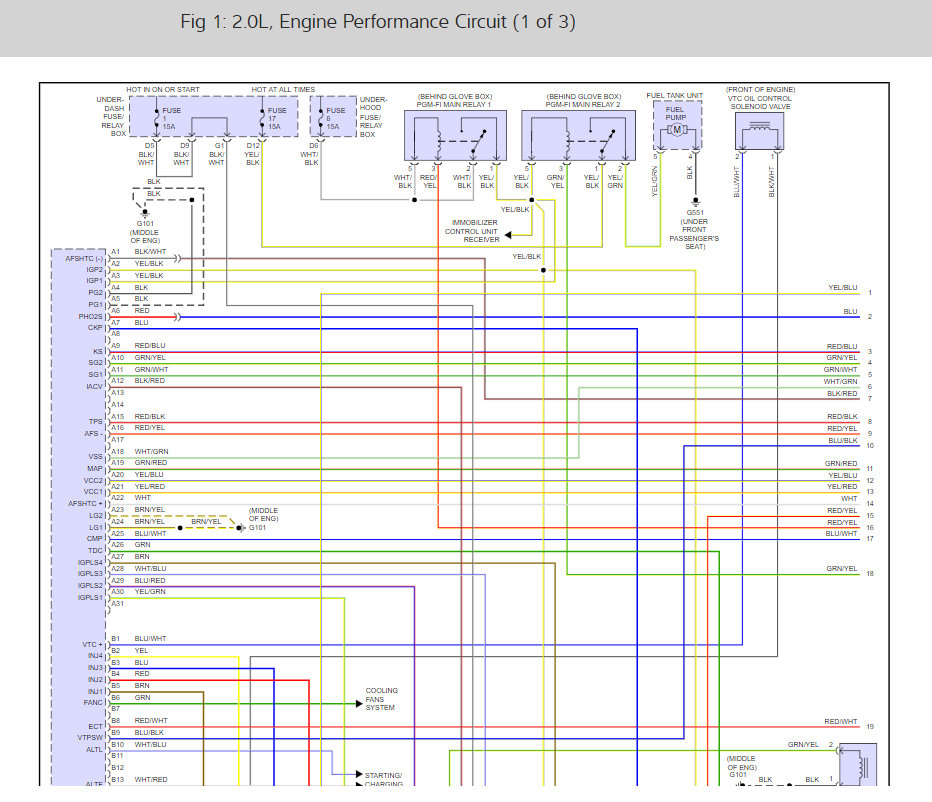932x802 pixels.
Task: Click the FUEL TANK UNIT label
Action: click(675, 96)
